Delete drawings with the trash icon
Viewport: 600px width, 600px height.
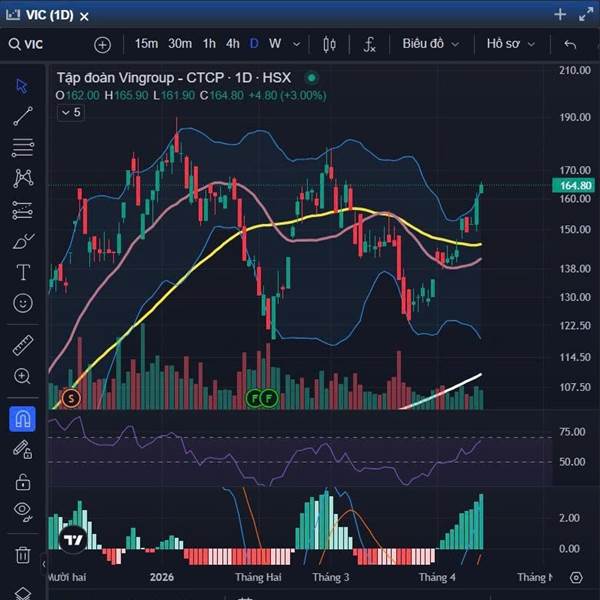[x=23, y=554]
